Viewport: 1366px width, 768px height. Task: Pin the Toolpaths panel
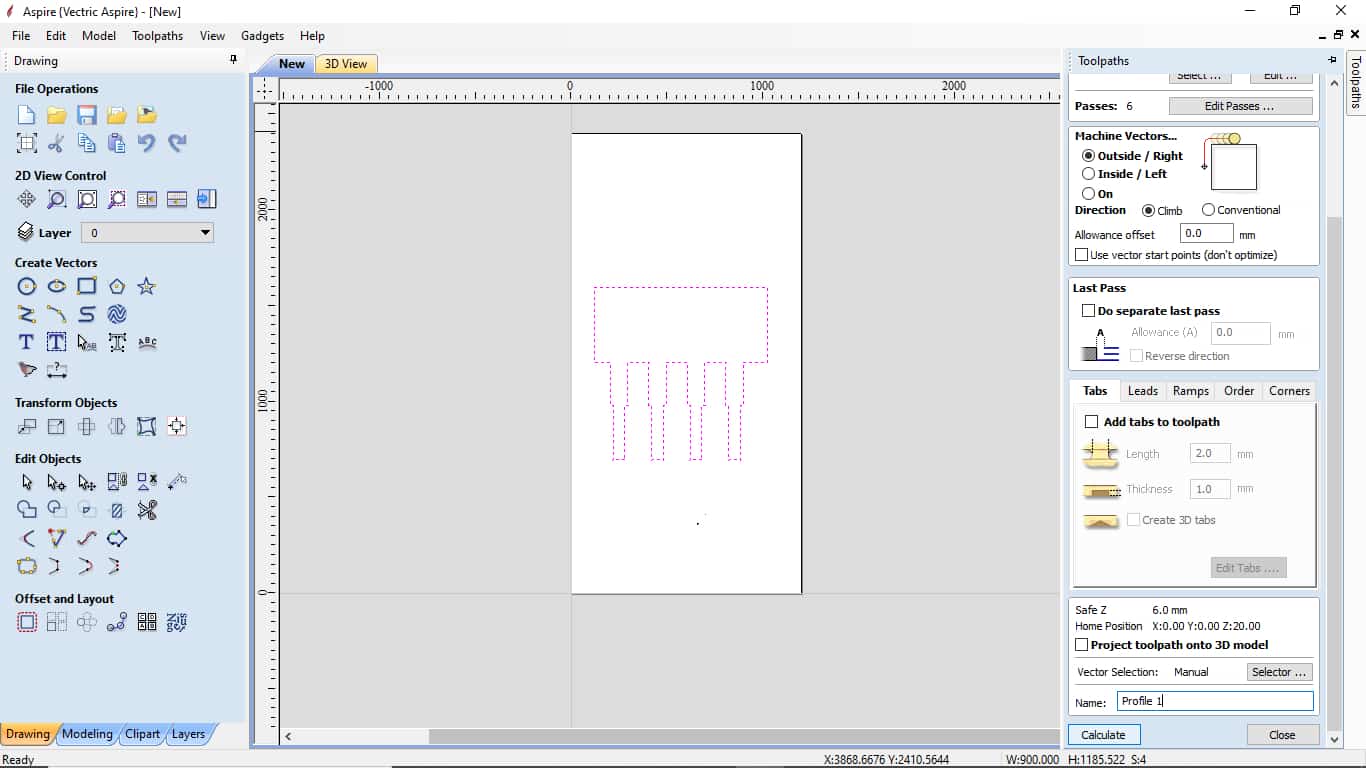tap(1332, 61)
